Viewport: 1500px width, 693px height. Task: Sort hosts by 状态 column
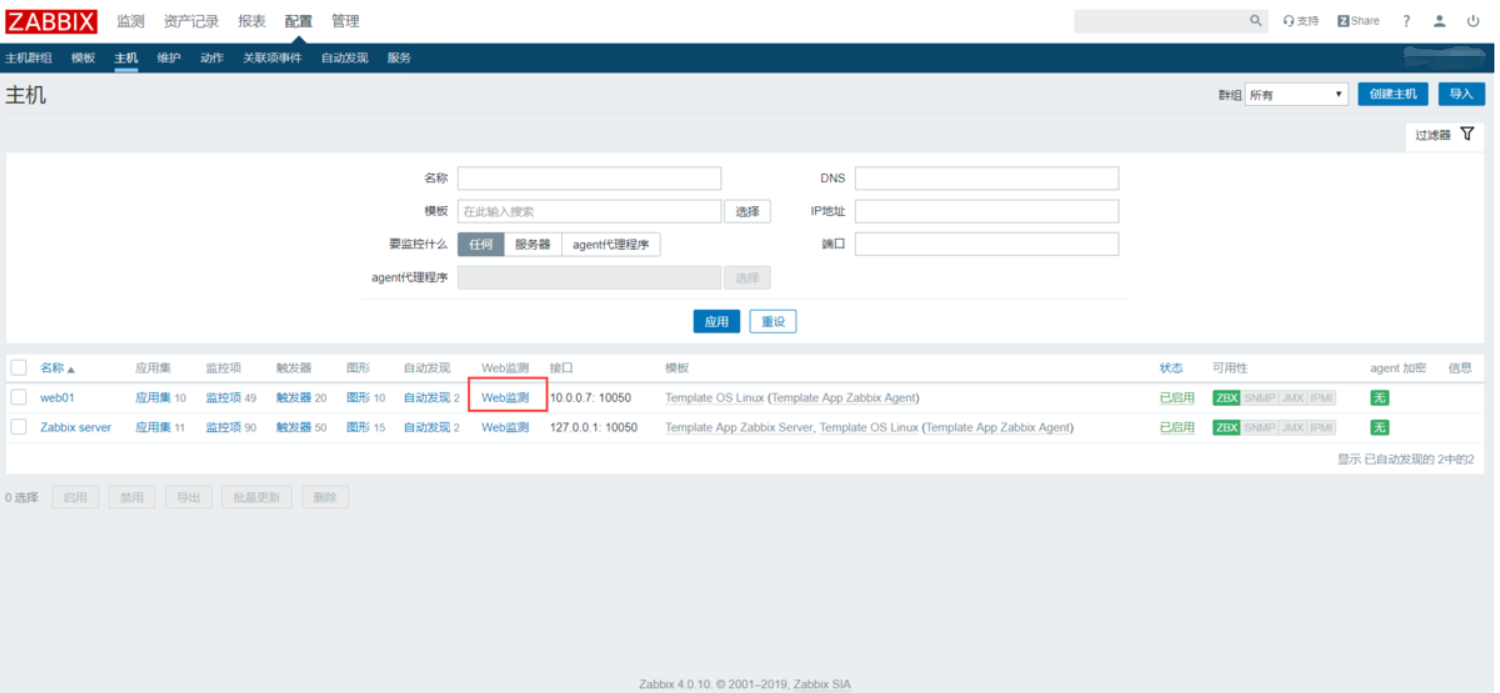coord(1171,368)
